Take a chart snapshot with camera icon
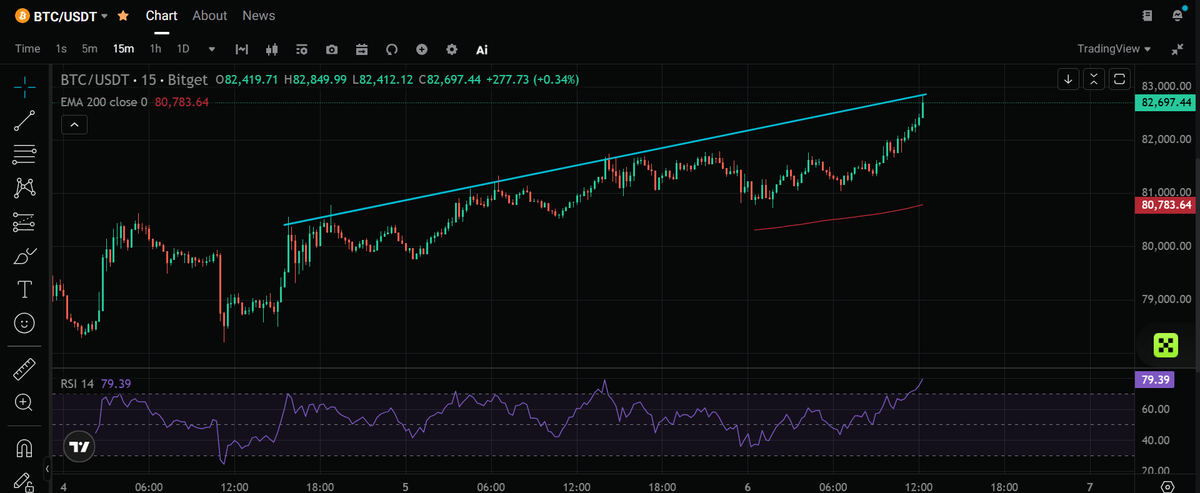 (x=332, y=49)
